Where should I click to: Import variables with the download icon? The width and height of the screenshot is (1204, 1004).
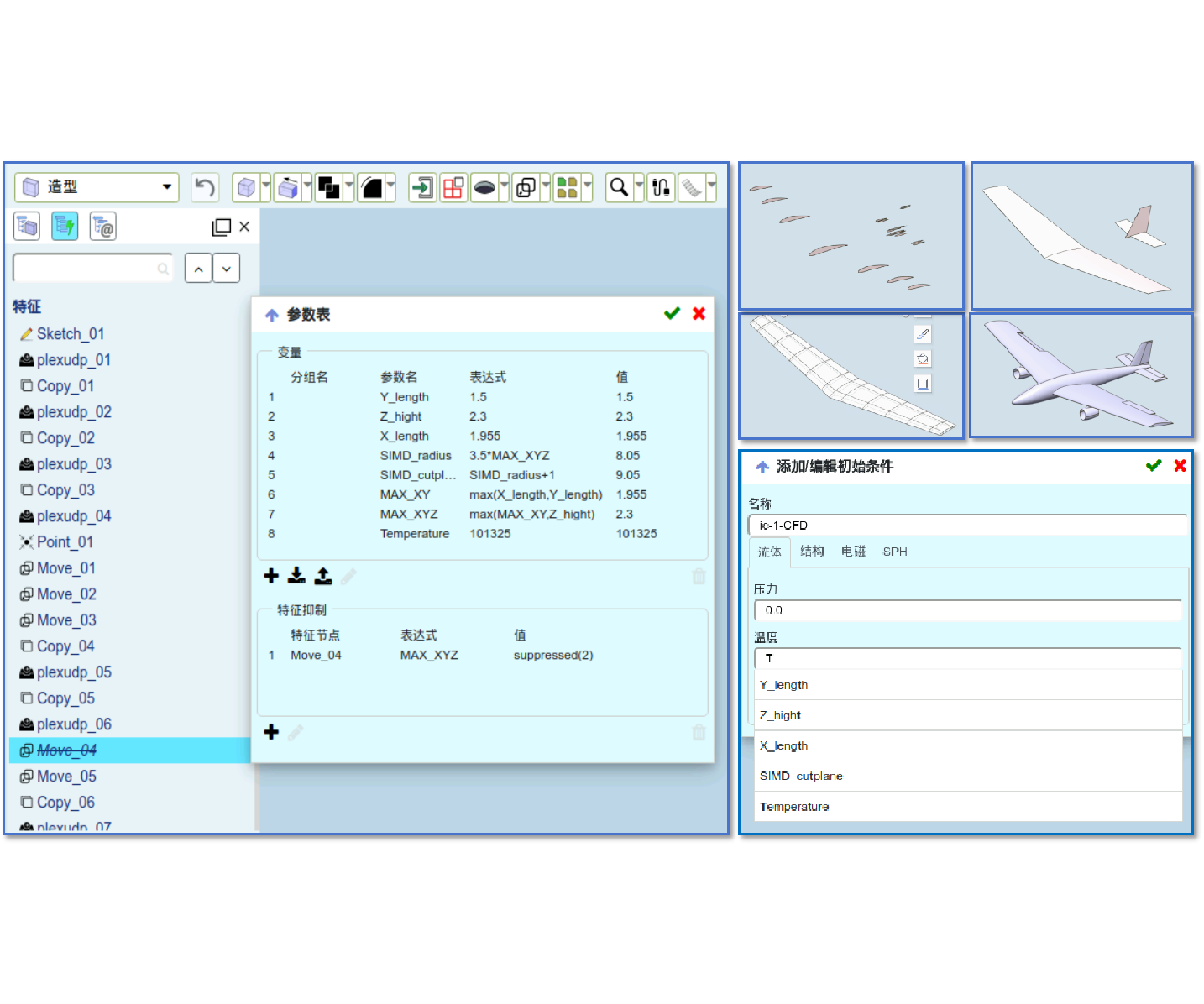tap(296, 576)
